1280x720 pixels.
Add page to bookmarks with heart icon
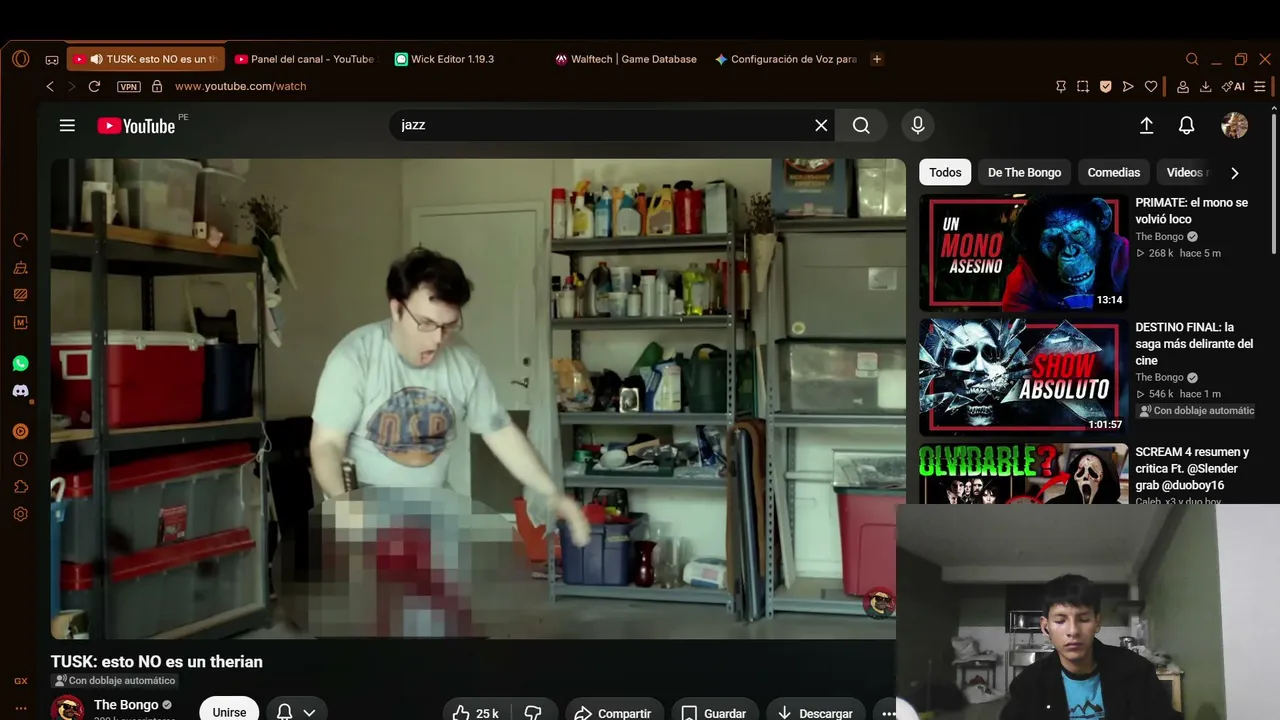pyautogui.click(x=1151, y=87)
